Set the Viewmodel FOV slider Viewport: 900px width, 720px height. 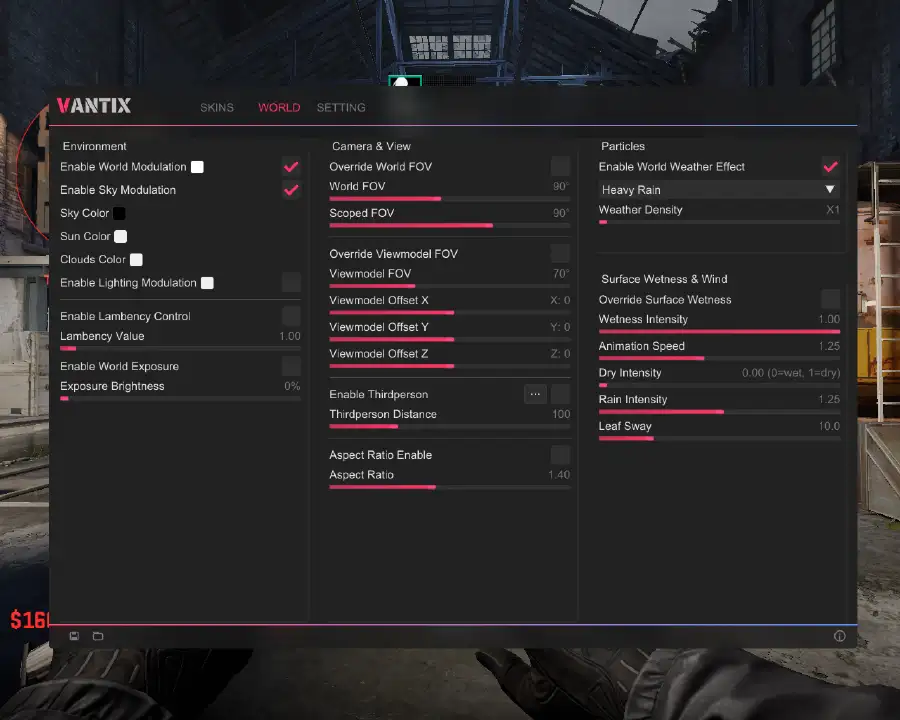(x=449, y=286)
